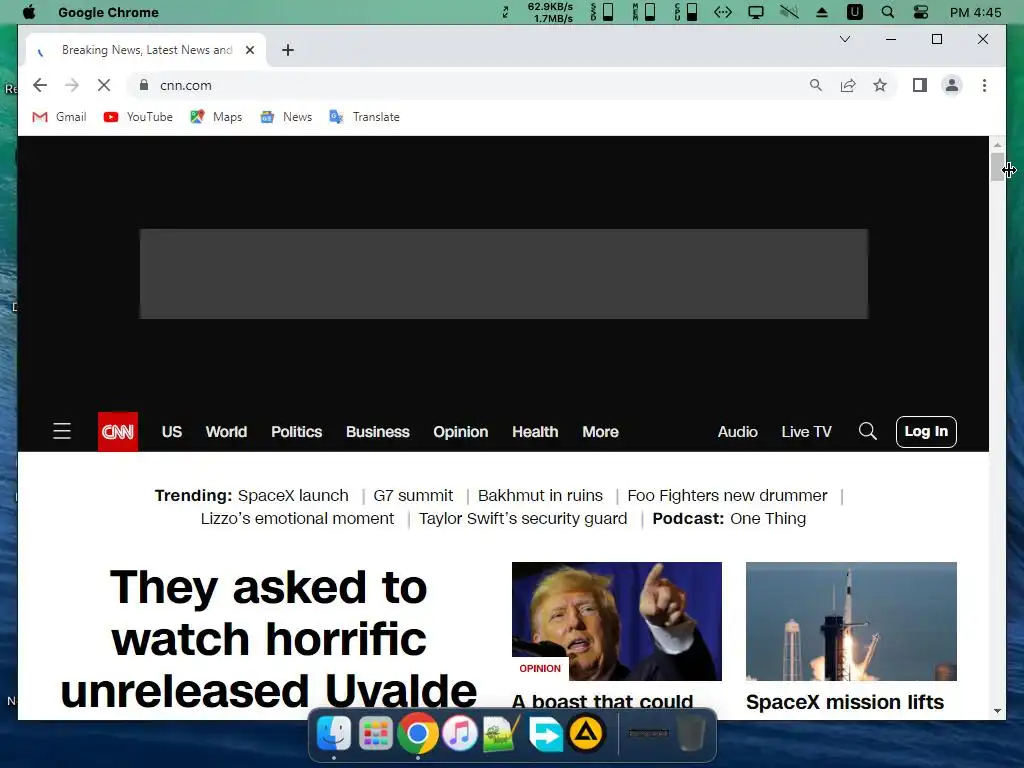
Task: Click the zoom magnifier in the address bar
Action: (x=816, y=85)
